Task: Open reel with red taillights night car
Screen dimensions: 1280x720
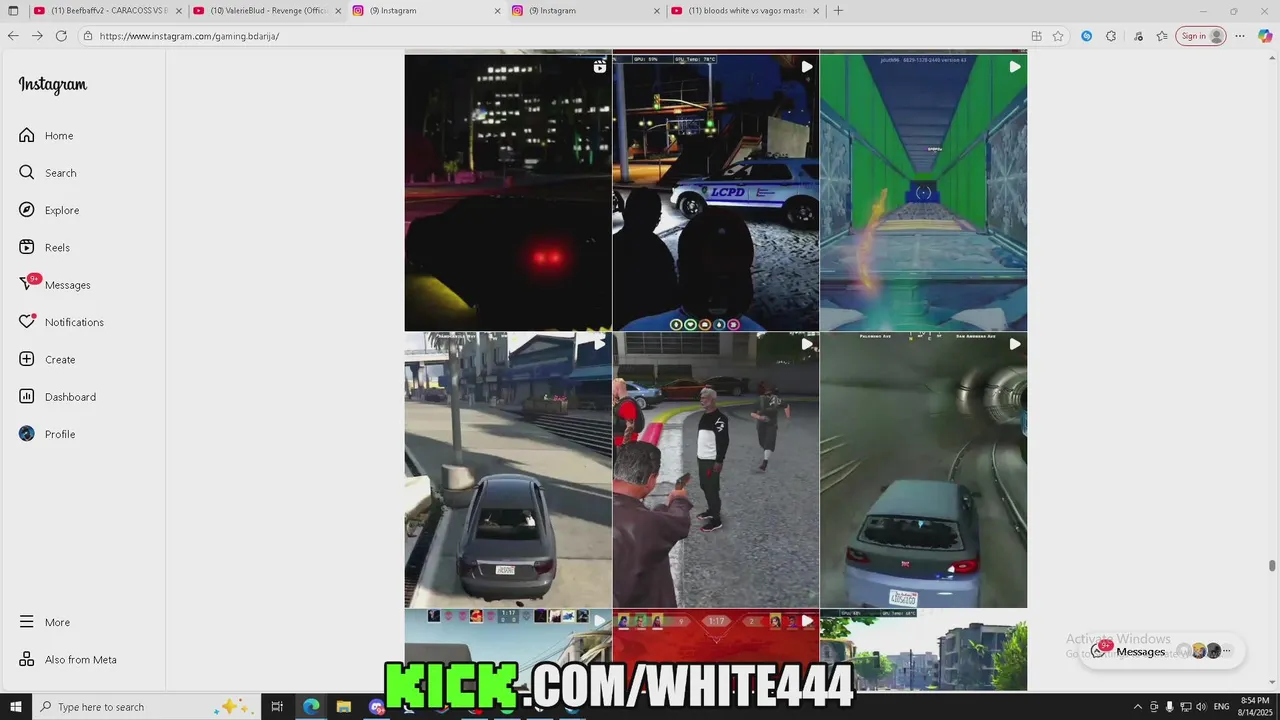Action: (508, 192)
